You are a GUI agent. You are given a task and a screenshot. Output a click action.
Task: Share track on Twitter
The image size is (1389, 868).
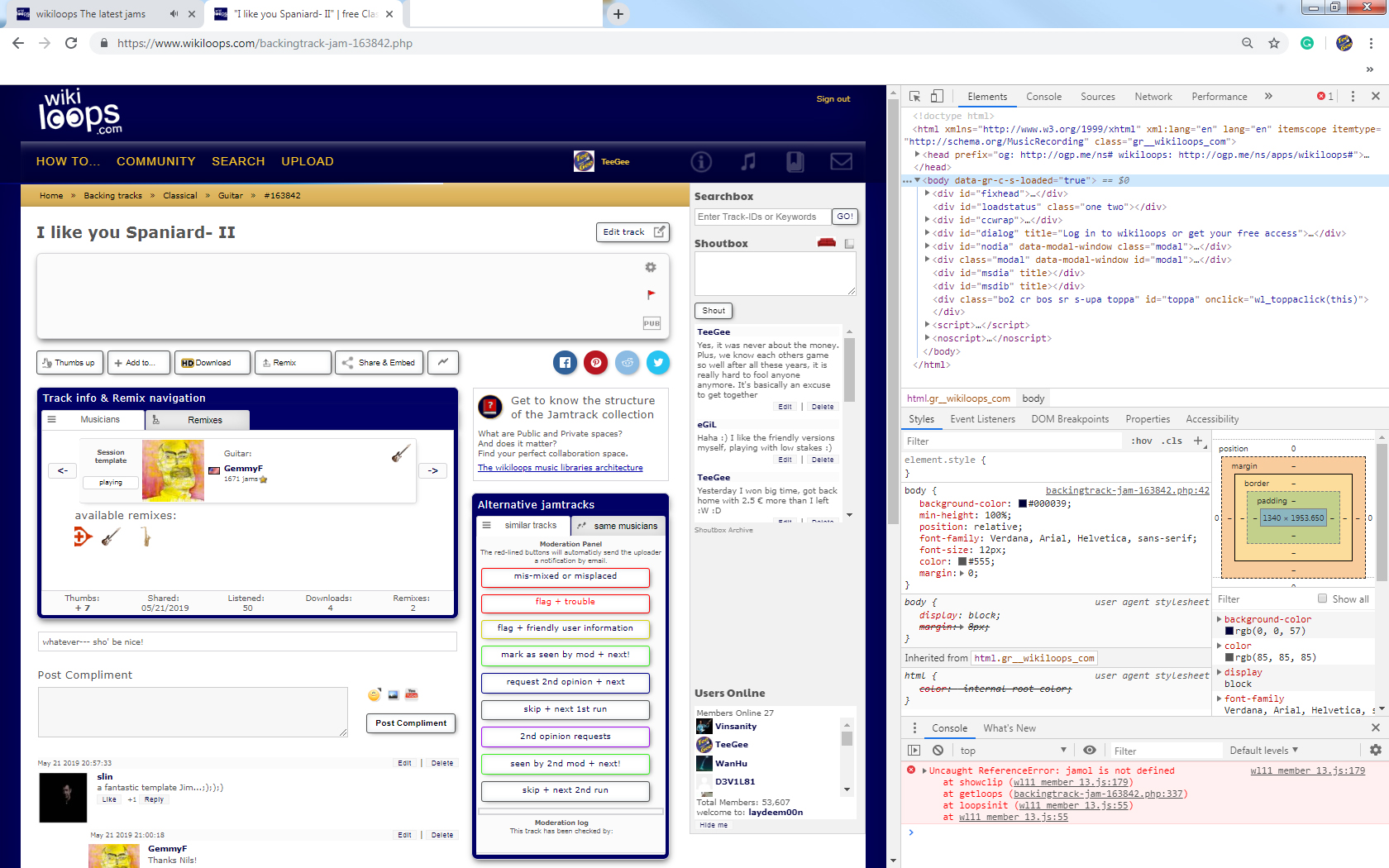click(658, 362)
